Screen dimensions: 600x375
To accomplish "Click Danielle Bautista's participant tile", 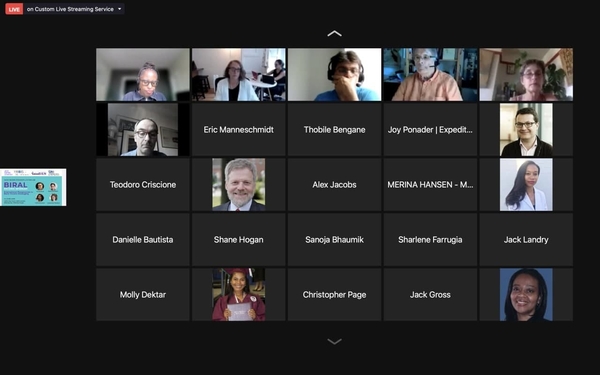I will (143, 240).
